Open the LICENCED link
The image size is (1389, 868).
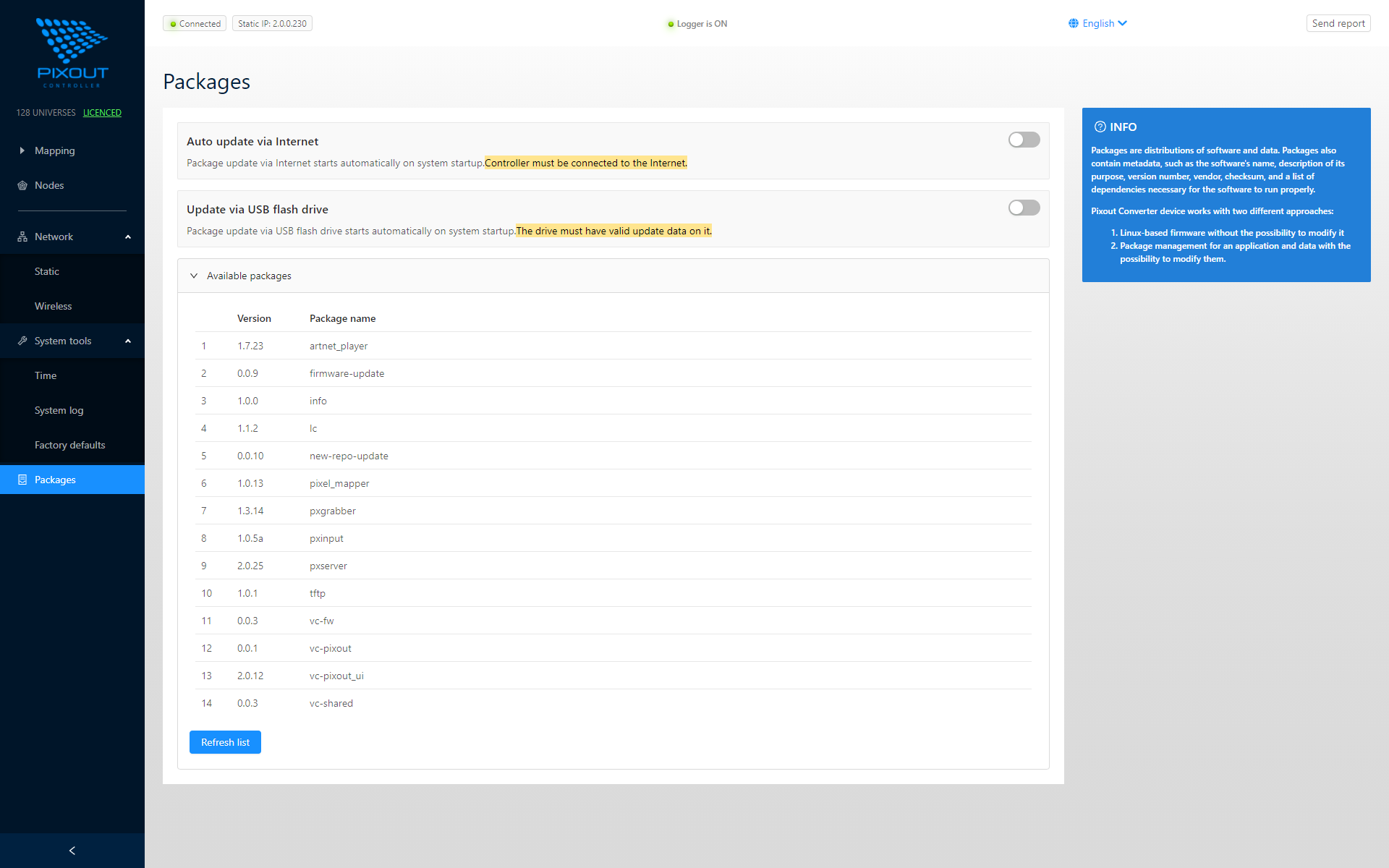[102, 113]
